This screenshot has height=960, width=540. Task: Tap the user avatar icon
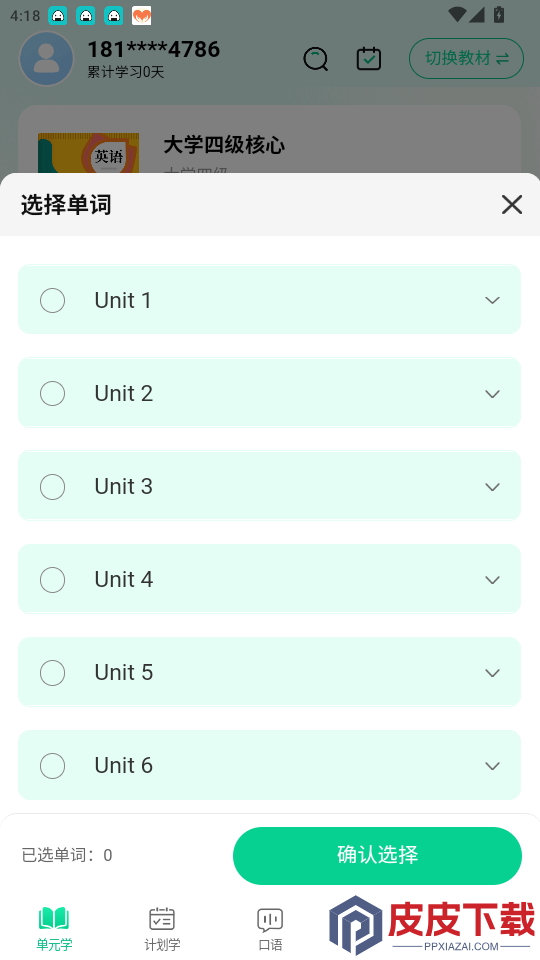(x=47, y=59)
